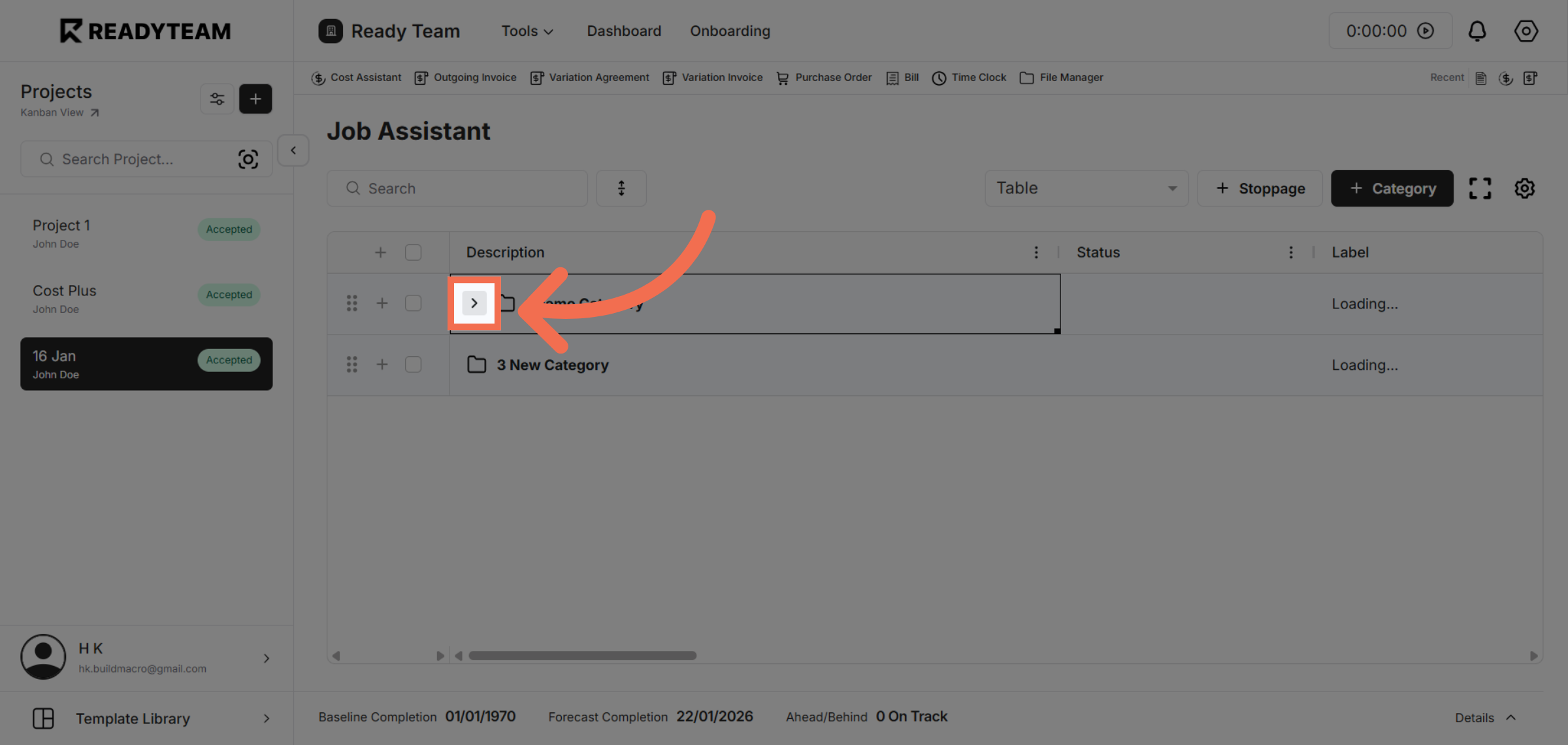1568x745 pixels.
Task: Click the add Category button
Action: click(x=1392, y=188)
